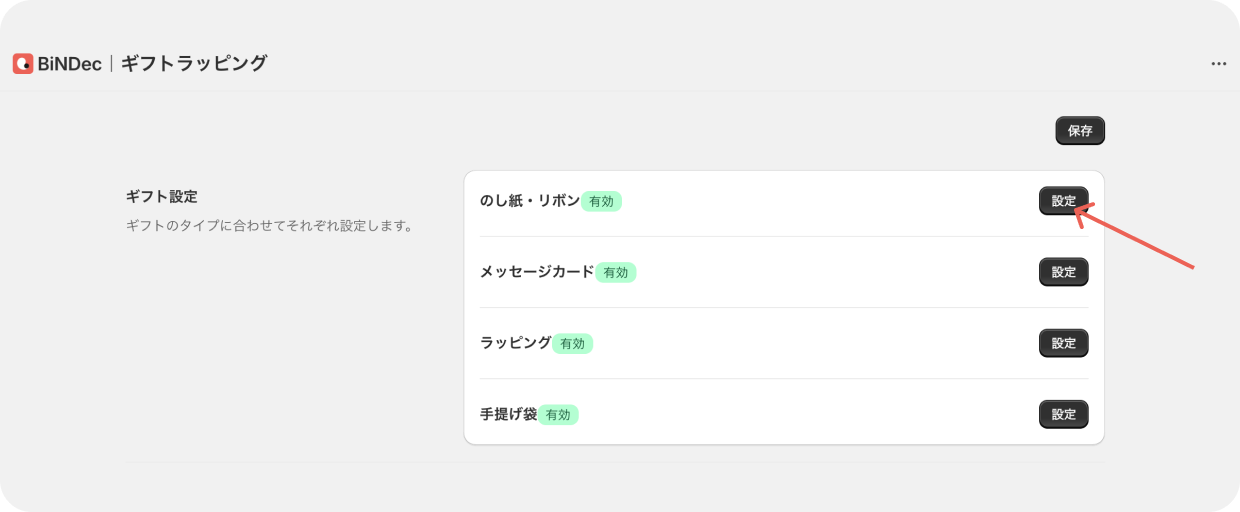
Task: Click the ギフトのタイプ description text
Action: click(270, 226)
